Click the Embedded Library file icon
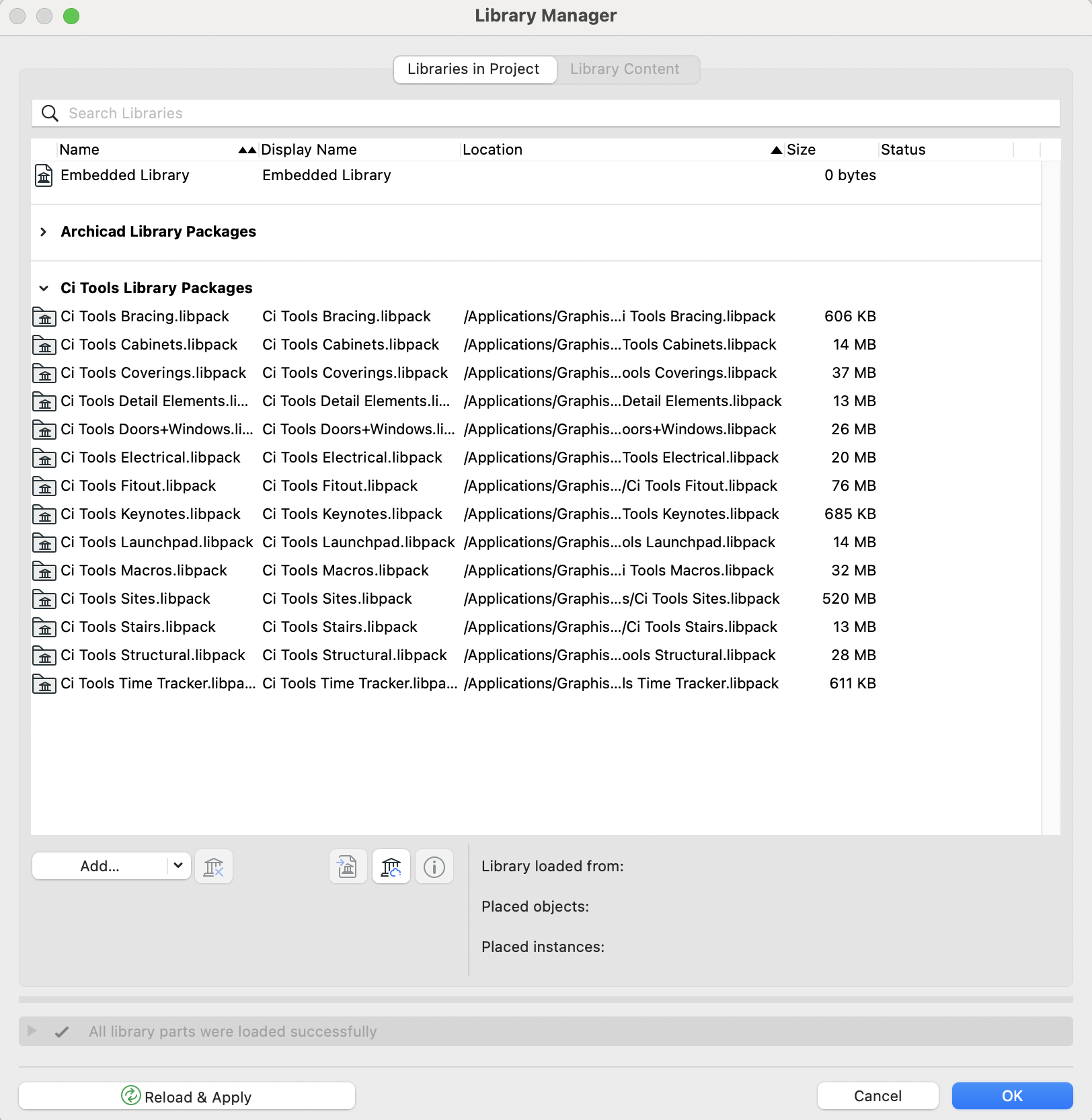 pos(44,175)
